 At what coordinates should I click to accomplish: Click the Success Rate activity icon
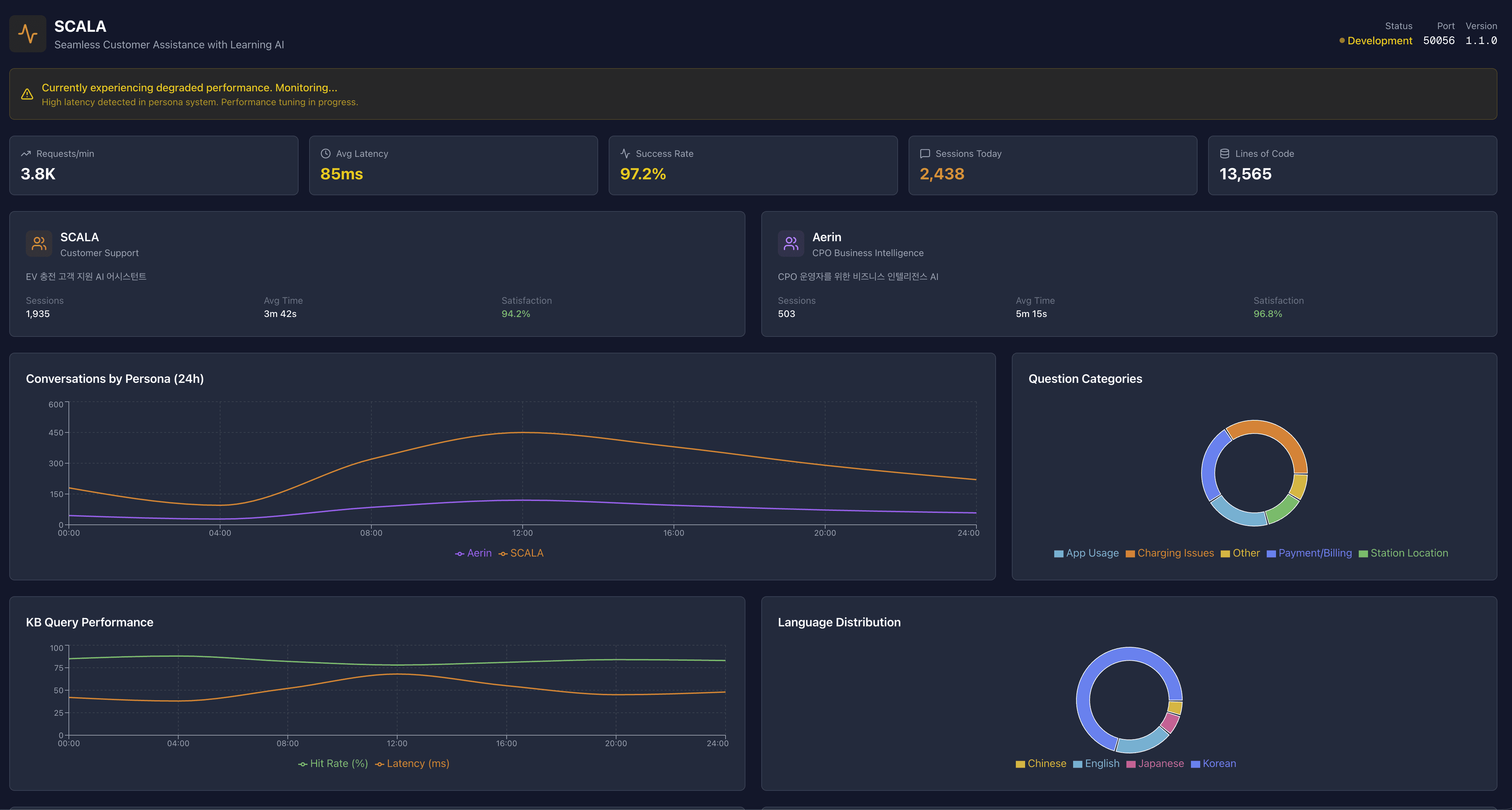pyautogui.click(x=625, y=154)
